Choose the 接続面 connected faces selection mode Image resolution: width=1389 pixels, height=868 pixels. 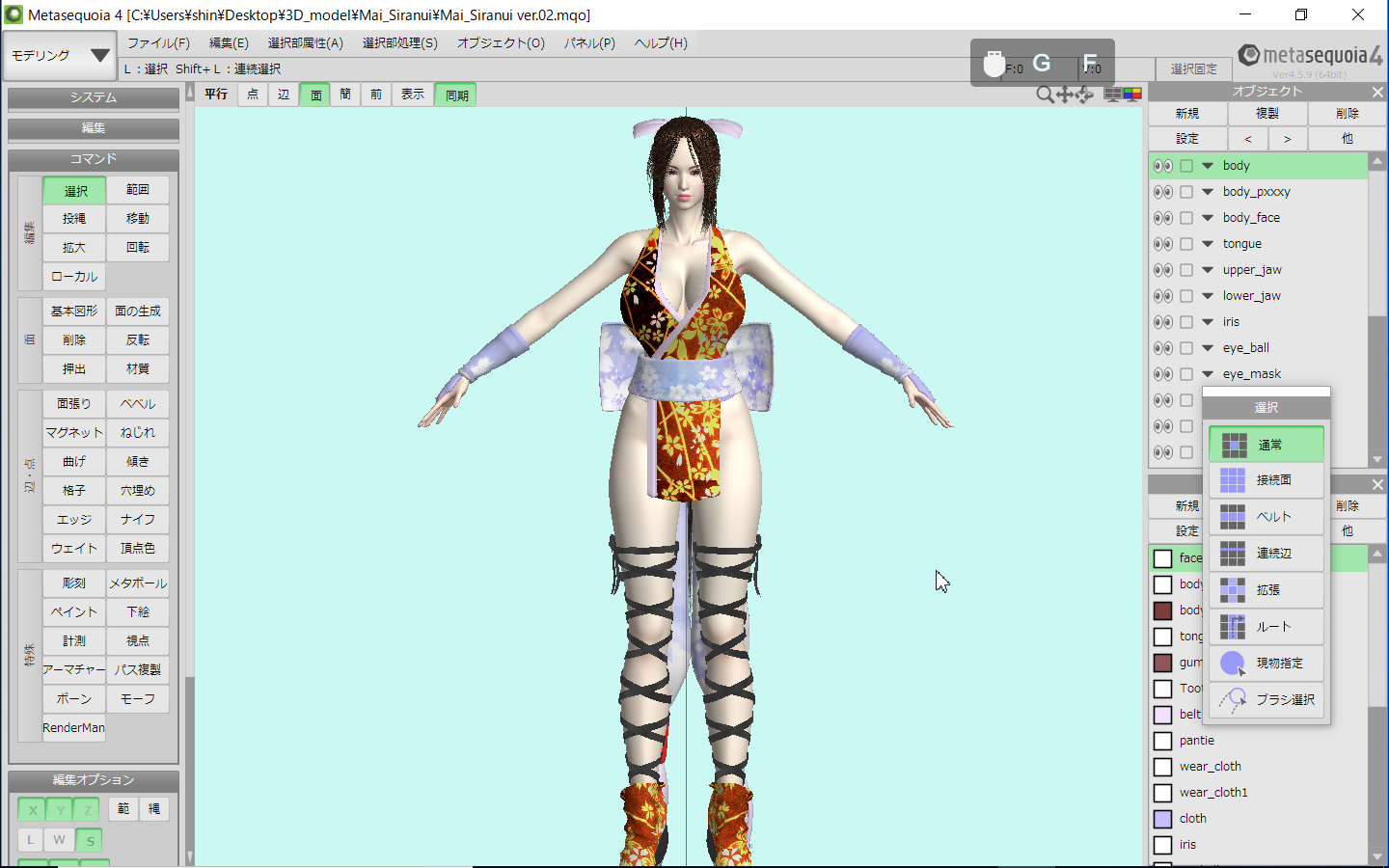(1266, 480)
